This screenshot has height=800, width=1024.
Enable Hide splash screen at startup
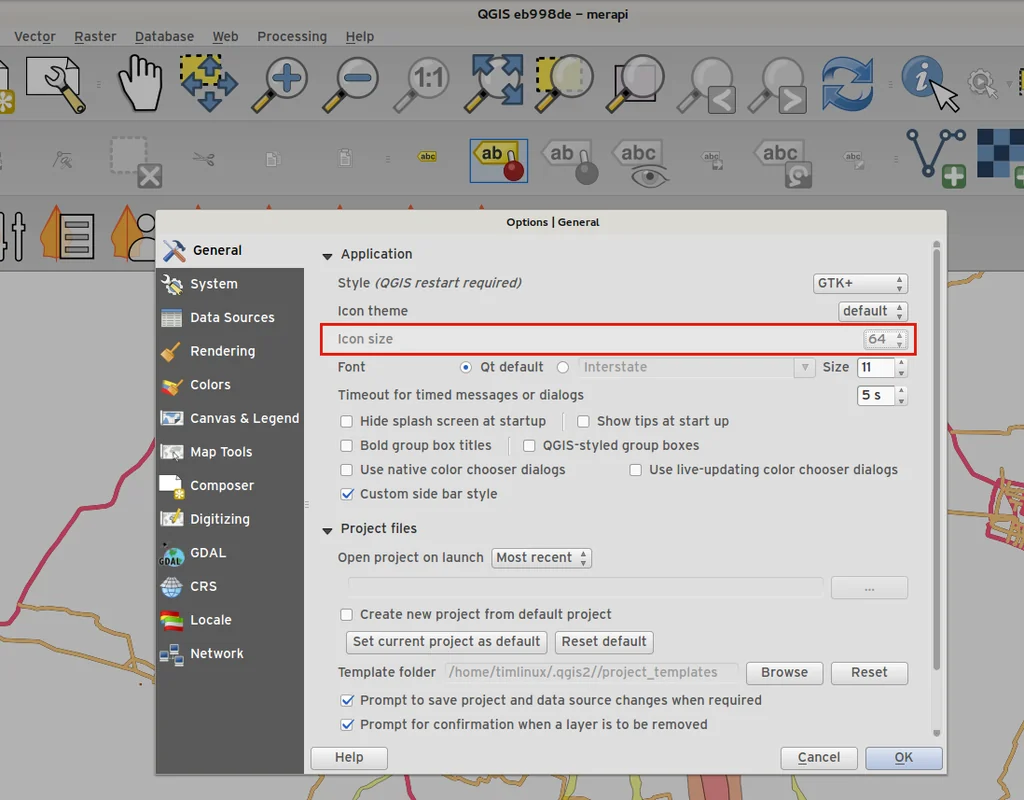347,421
